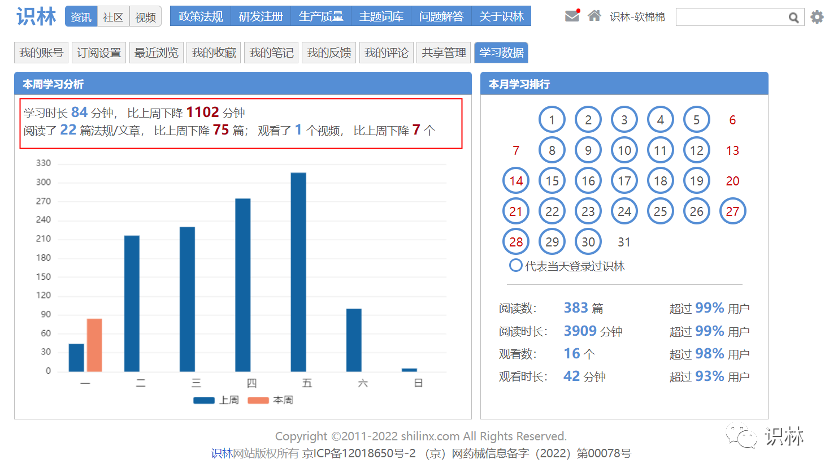Click the 识林-软棉棉 username link

point(640,17)
